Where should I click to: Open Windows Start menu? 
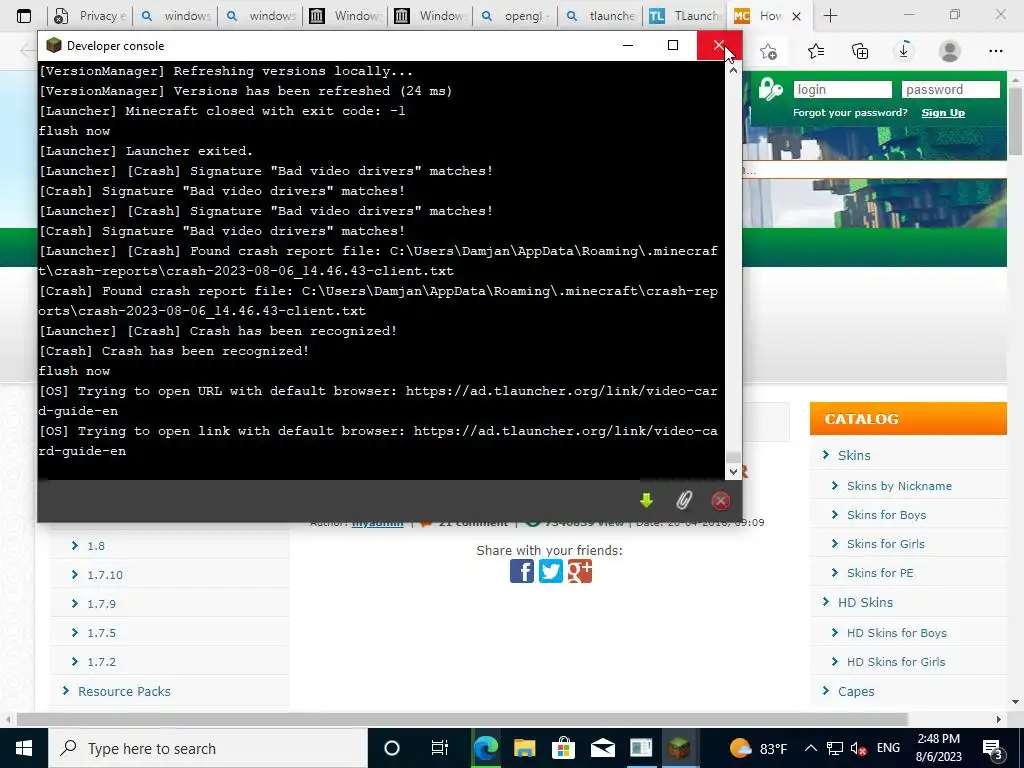(24, 748)
